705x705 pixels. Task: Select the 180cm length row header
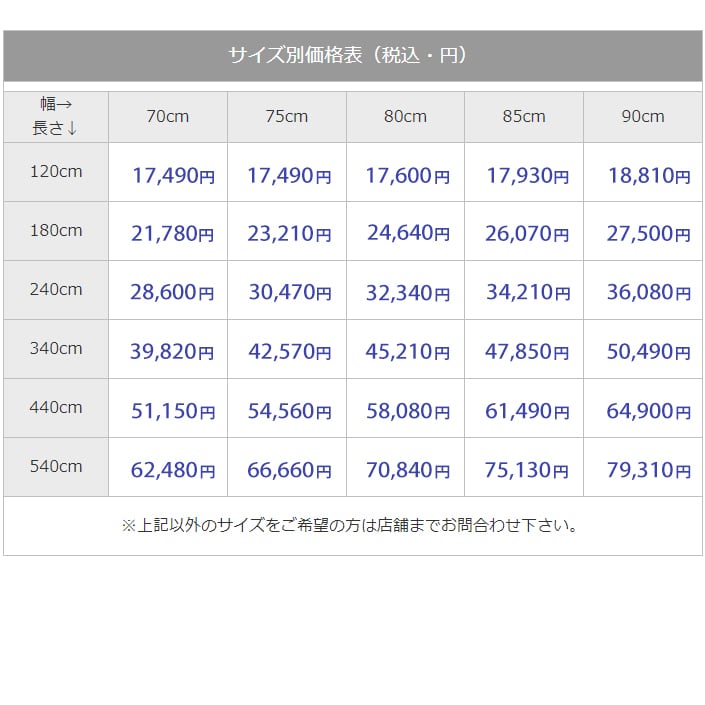(56, 231)
